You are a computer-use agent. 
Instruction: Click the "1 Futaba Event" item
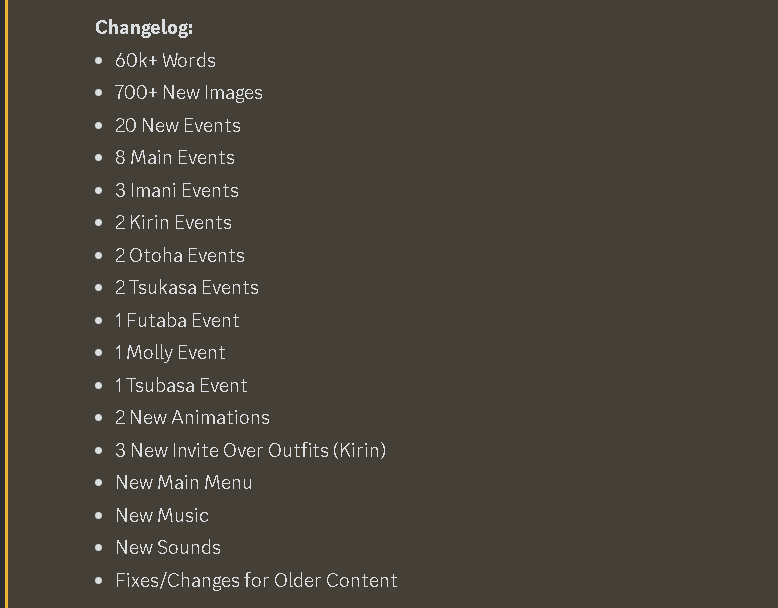pyautogui.click(x=177, y=320)
